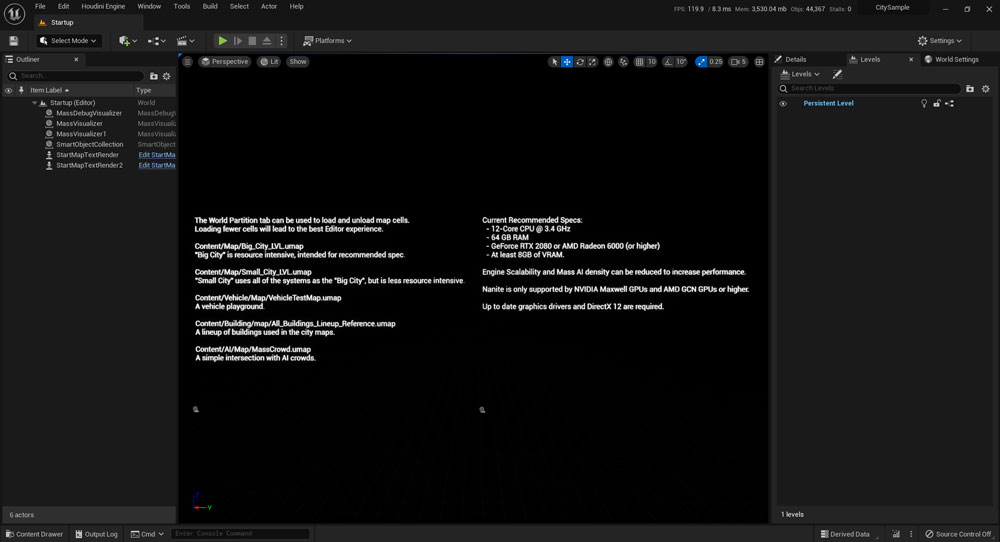Open Edit StartMa link for StartMapTextRender
The image size is (1000, 542).
(157, 155)
